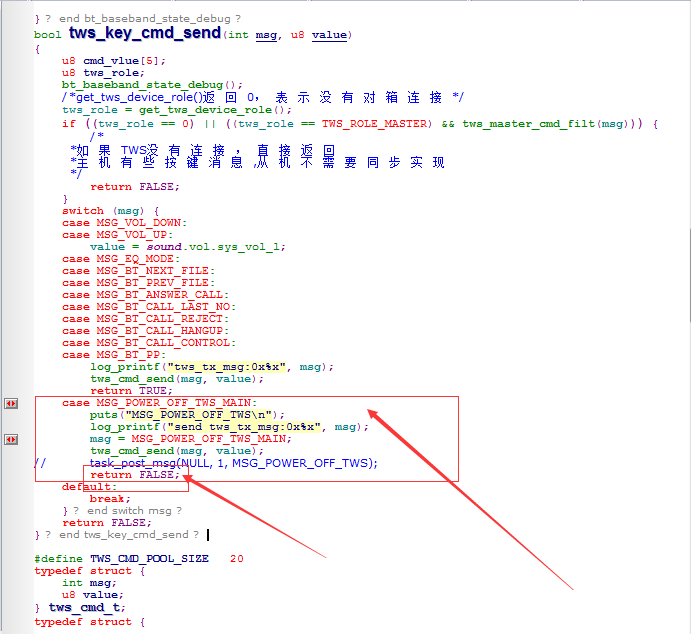
Task: Click margin marker beside msg = MSG_POWER_OFF_TWS_MAIN
Action: tap(11, 439)
